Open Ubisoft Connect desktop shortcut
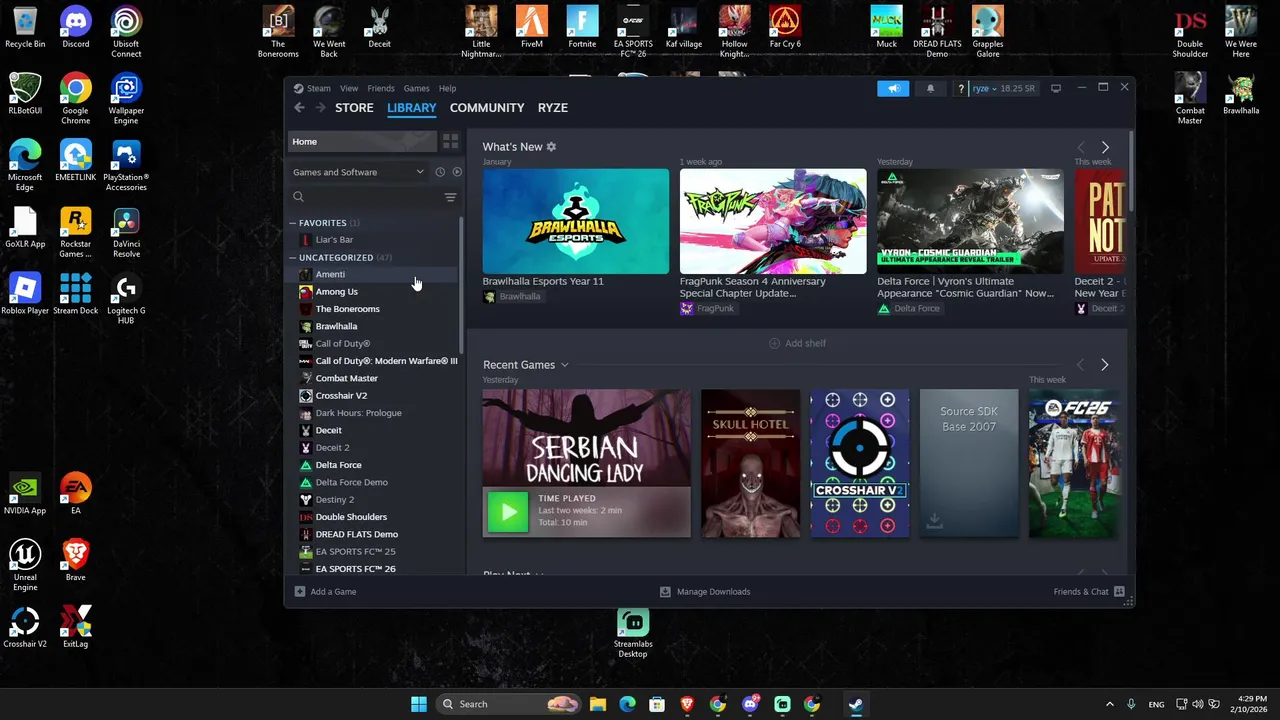The image size is (1280, 720). pos(126,32)
